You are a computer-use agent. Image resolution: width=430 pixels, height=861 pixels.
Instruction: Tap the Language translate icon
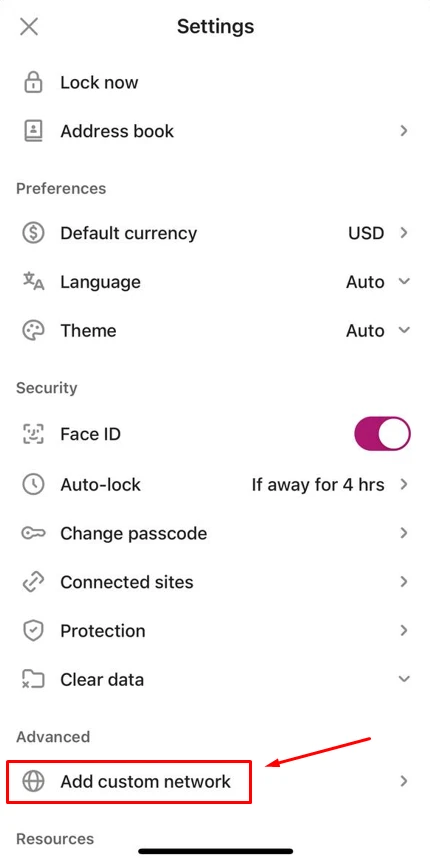tap(33, 282)
